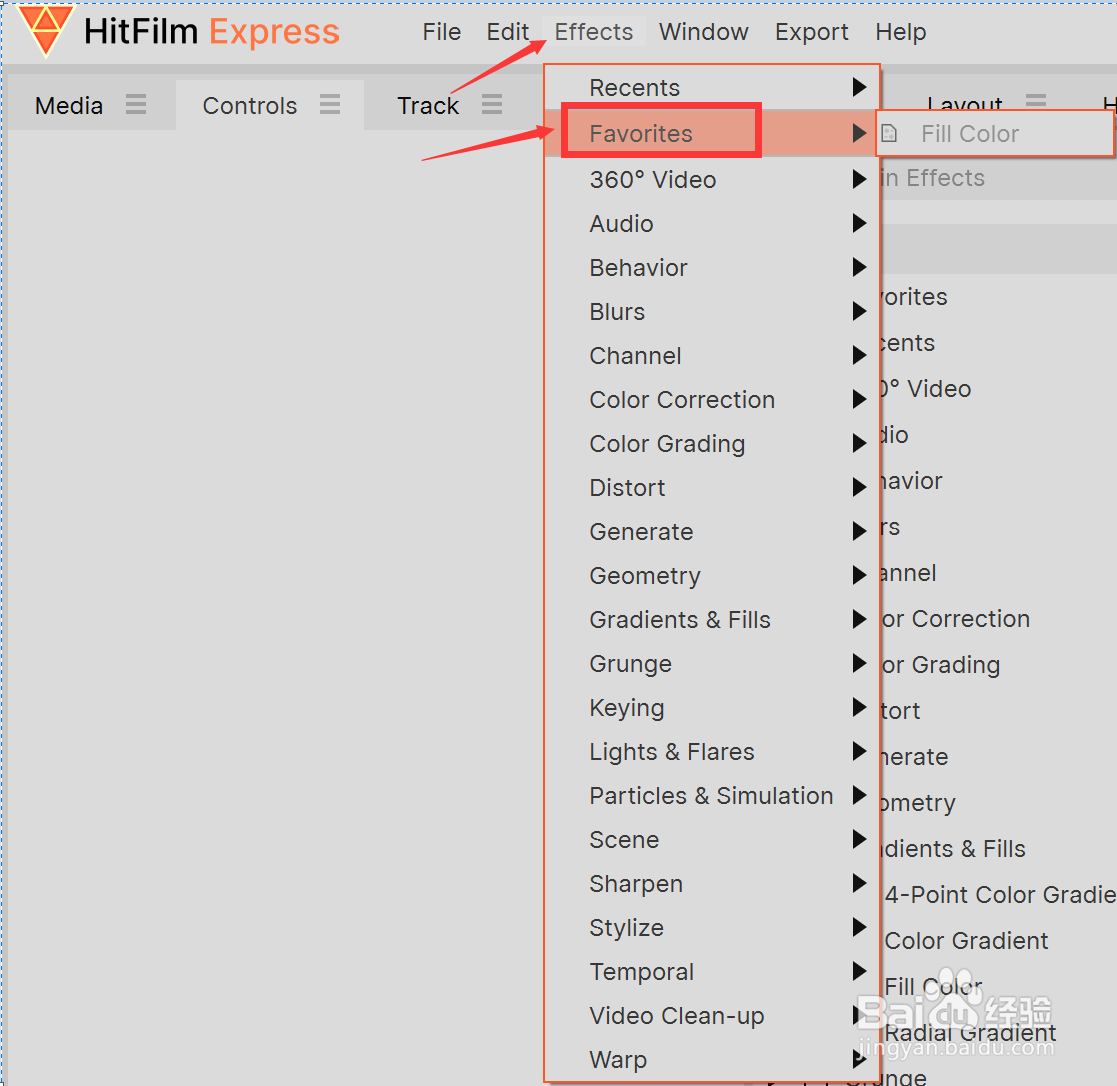Choose Fill Color from Favorites submenu
1117x1086 pixels.
[x=994, y=133]
